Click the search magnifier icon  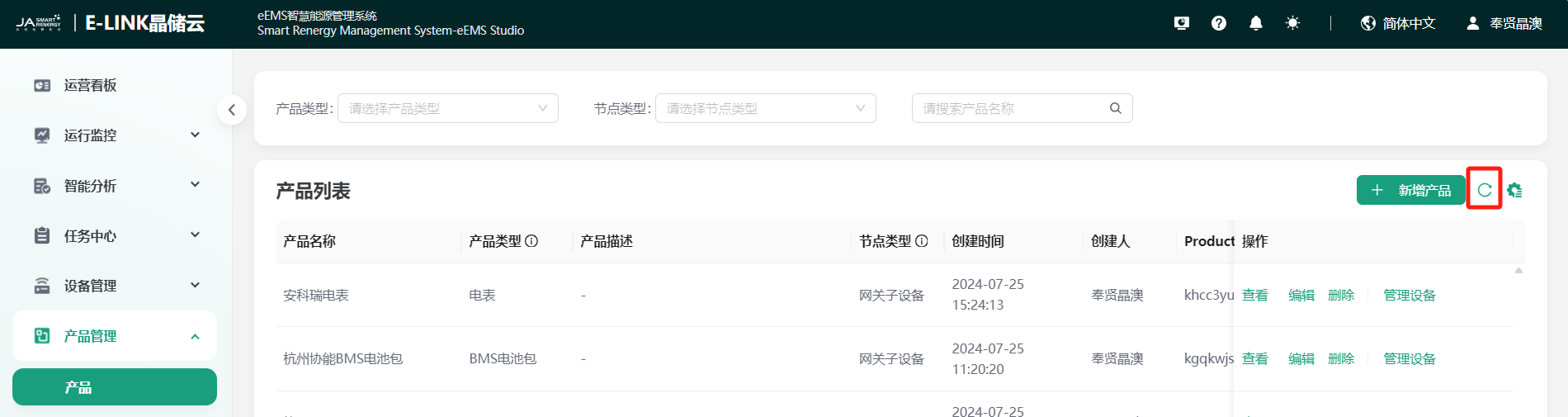click(1115, 108)
